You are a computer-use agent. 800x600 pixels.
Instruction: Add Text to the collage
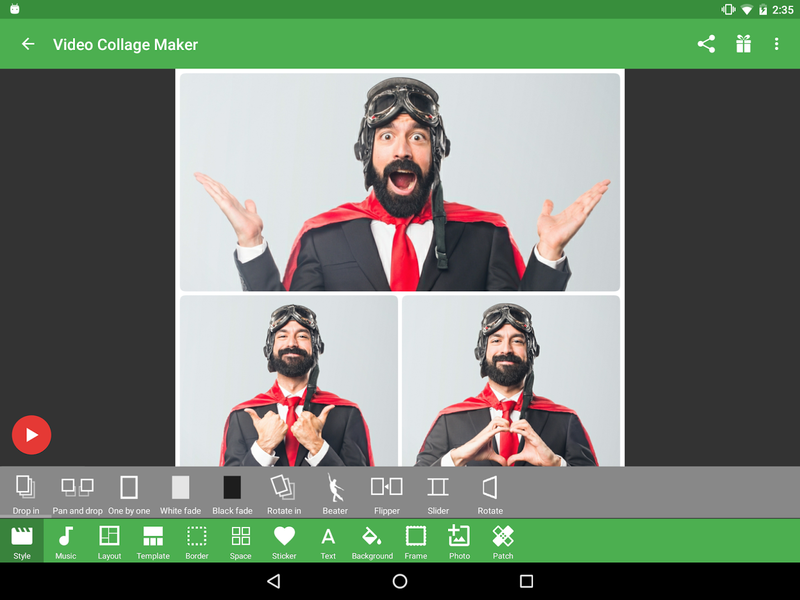tap(328, 541)
